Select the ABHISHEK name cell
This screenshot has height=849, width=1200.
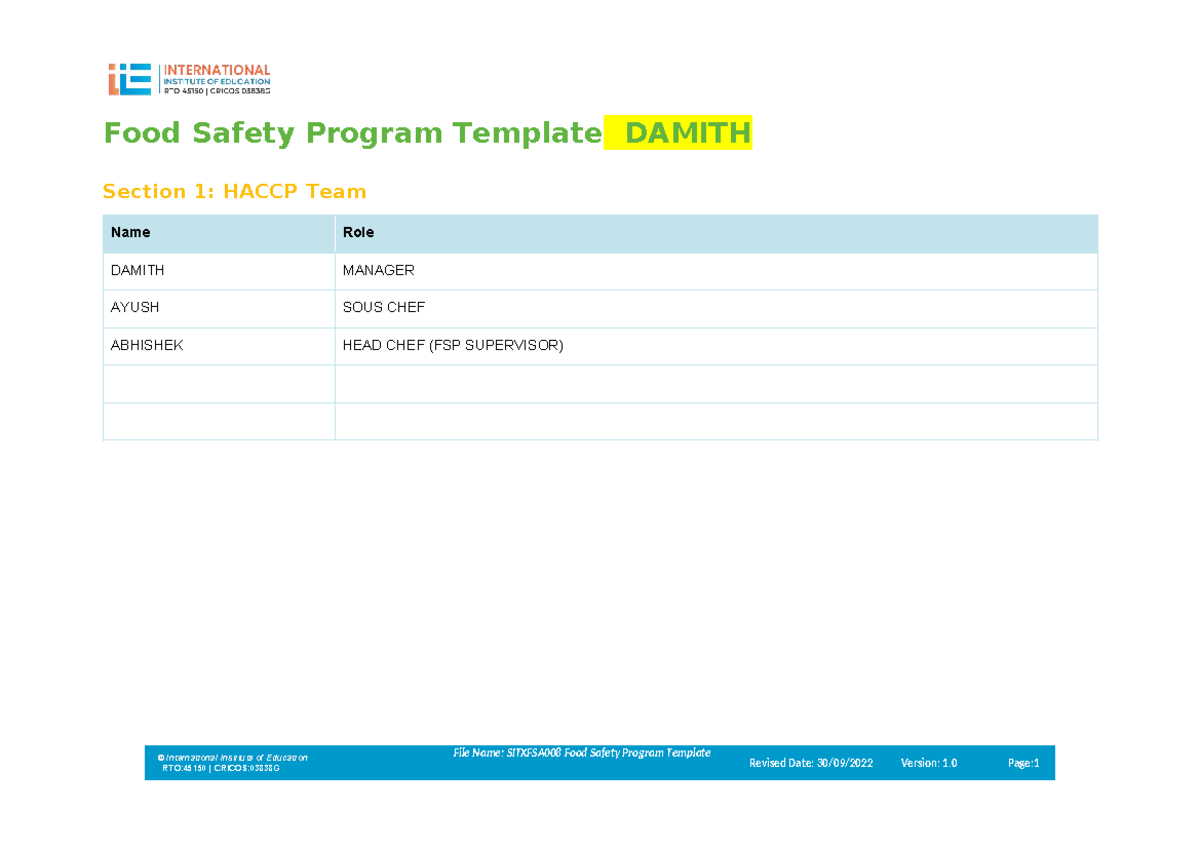point(219,346)
